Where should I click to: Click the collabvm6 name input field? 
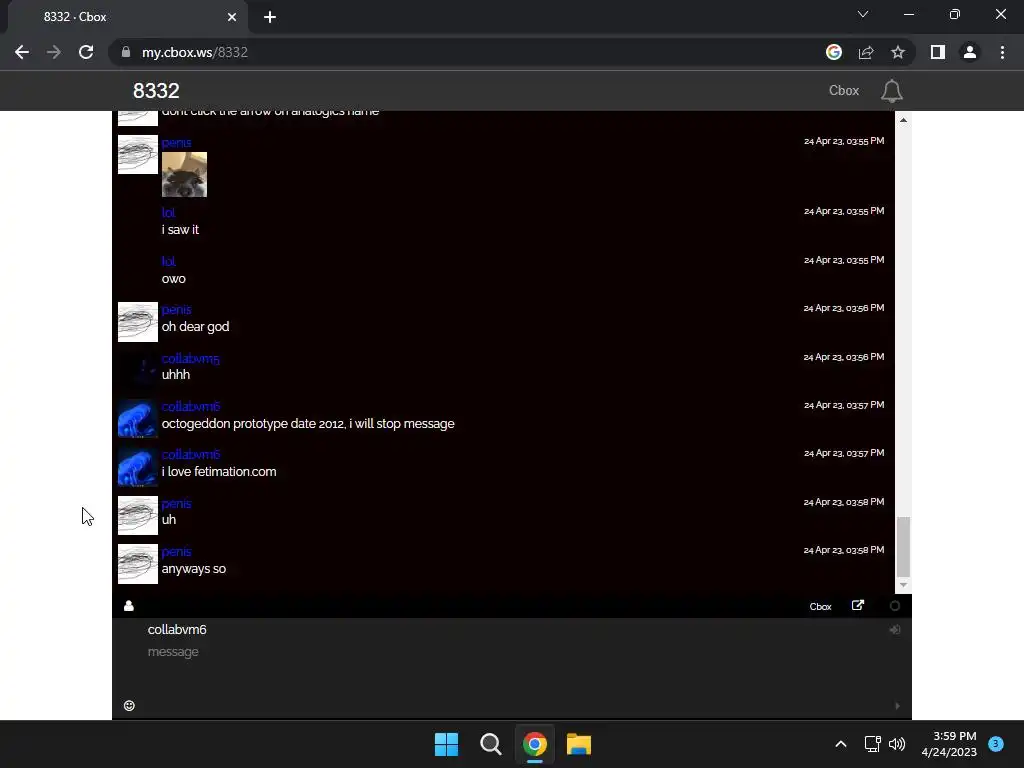click(x=513, y=630)
